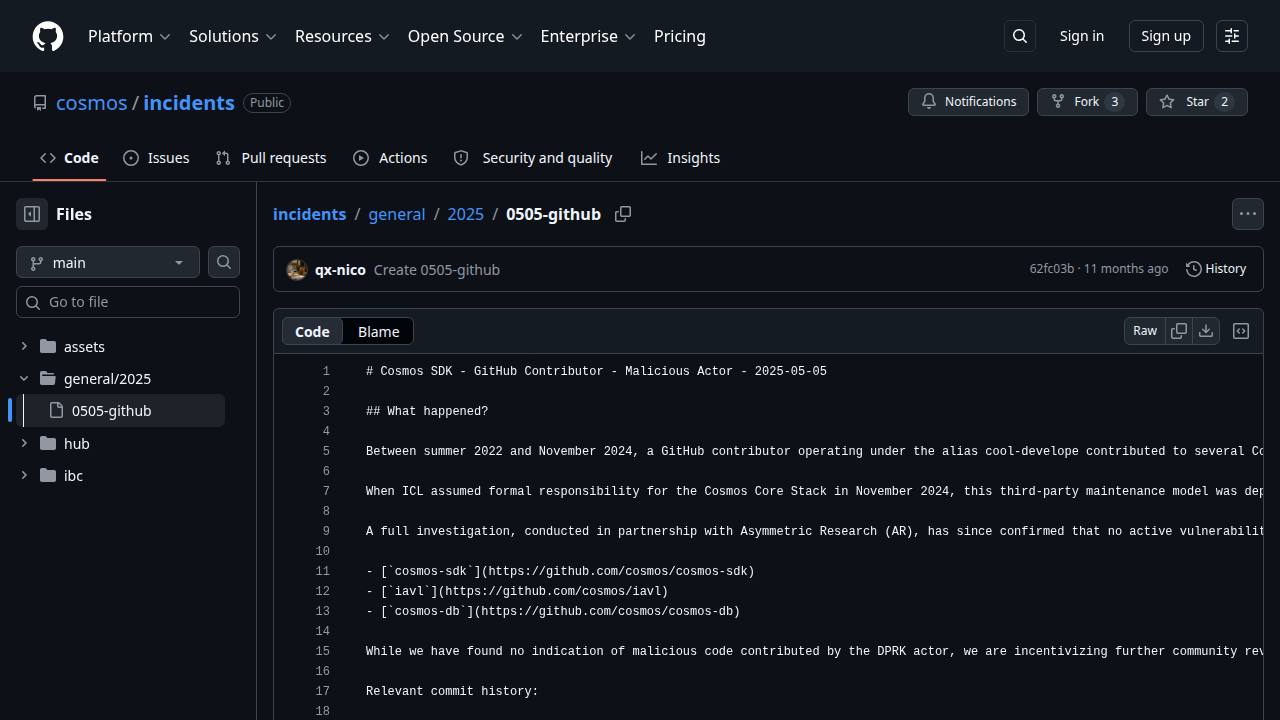Switch to the Issues tab
The image size is (1280, 720).
pos(156,158)
